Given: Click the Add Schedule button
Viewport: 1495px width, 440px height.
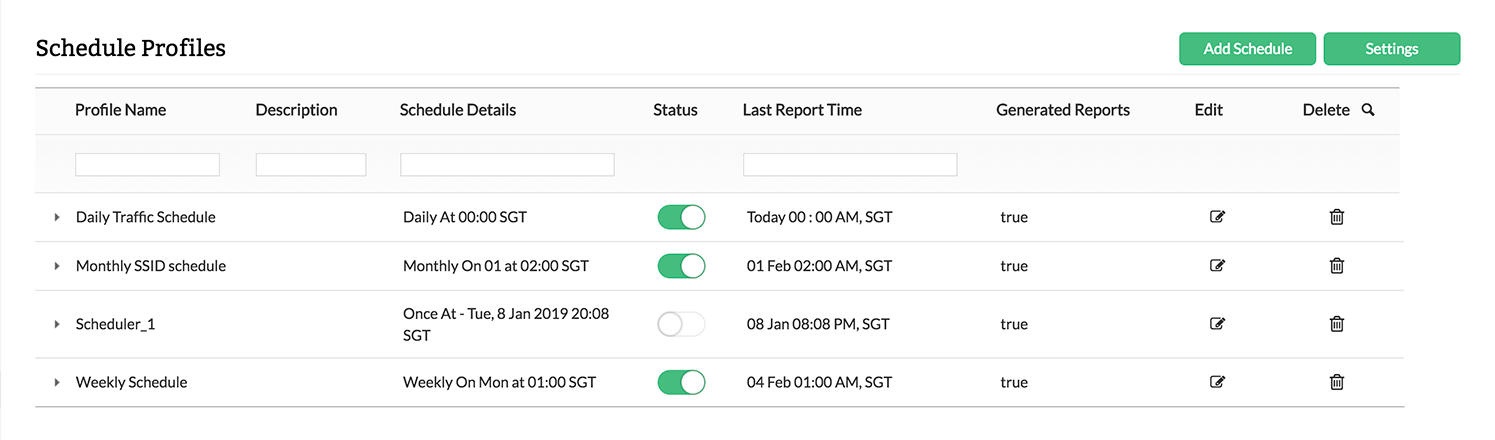Looking at the screenshot, I should pos(1247,49).
